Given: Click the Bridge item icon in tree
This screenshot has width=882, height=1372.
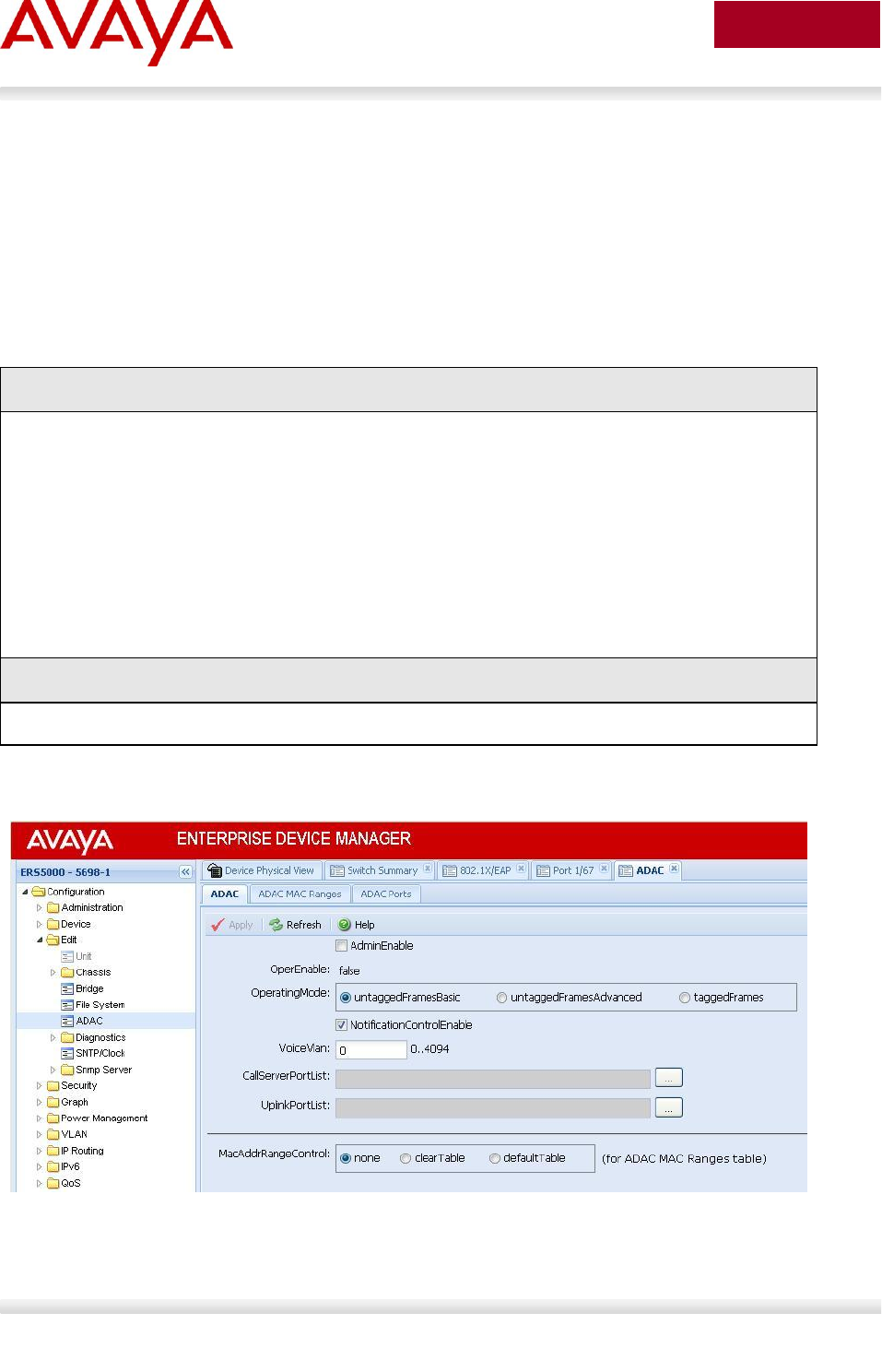Looking at the screenshot, I should coord(67,988).
